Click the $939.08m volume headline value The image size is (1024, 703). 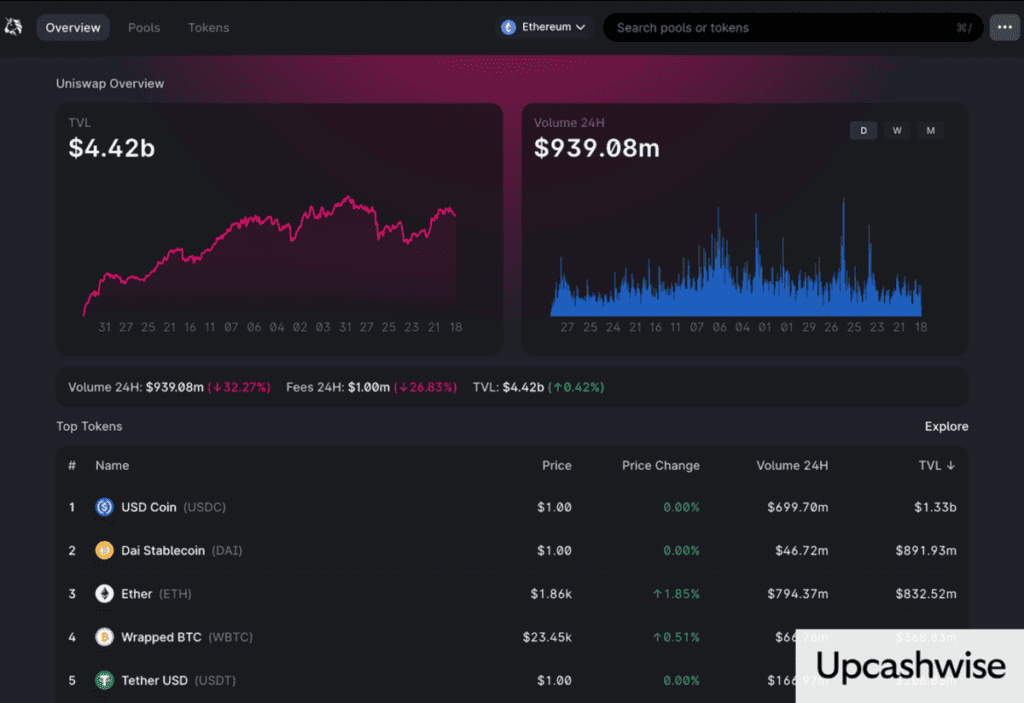coord(597,148)
